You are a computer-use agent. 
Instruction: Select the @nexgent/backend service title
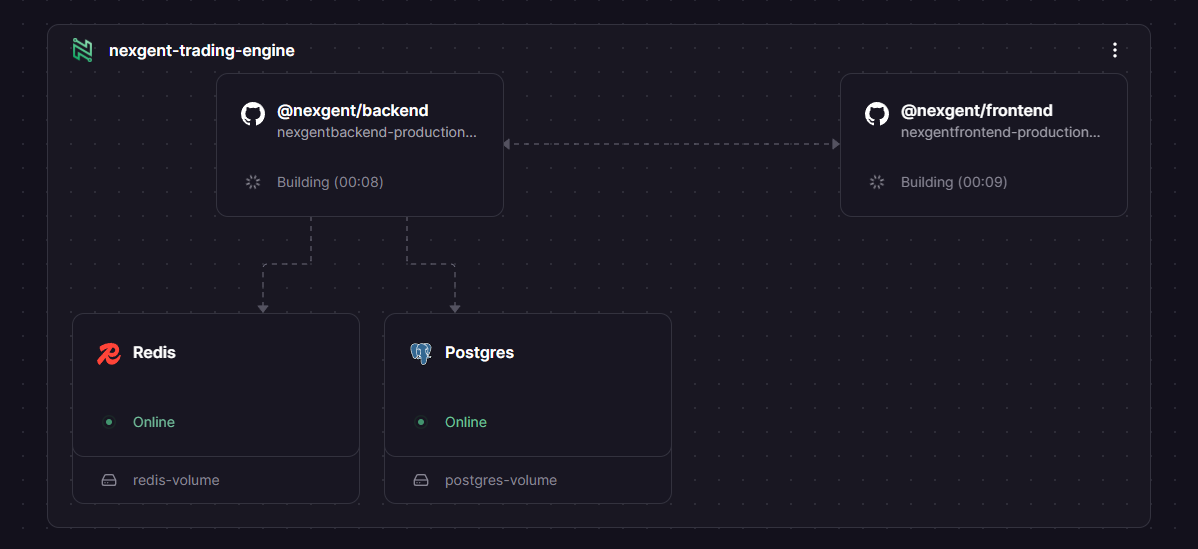[x=353, y=111]
